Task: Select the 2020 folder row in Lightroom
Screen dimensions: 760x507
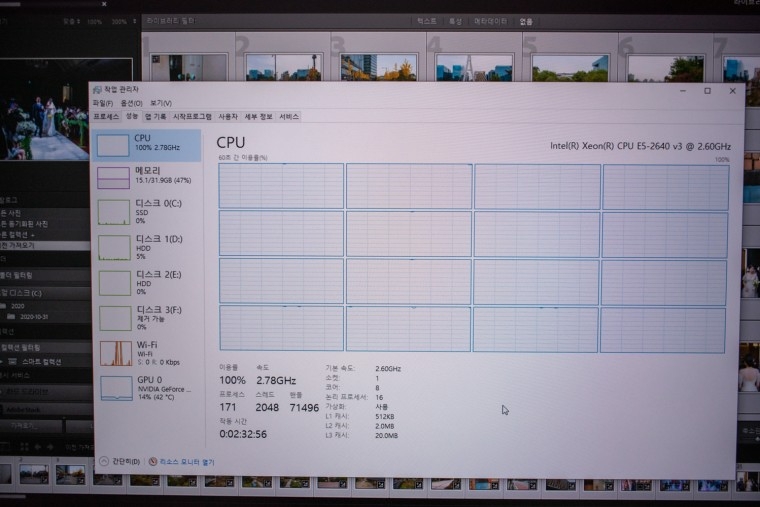Action: (x=45, y=306)
